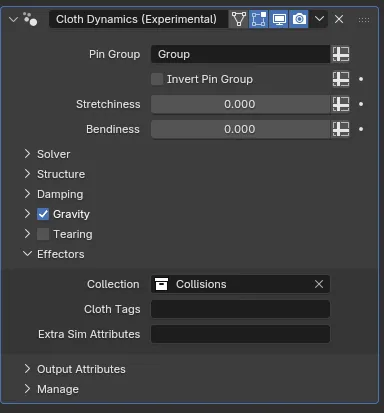Remove the Cloth Dynamics modifier
Viewport: 384px width, 413px height.
tap(339, 19)
